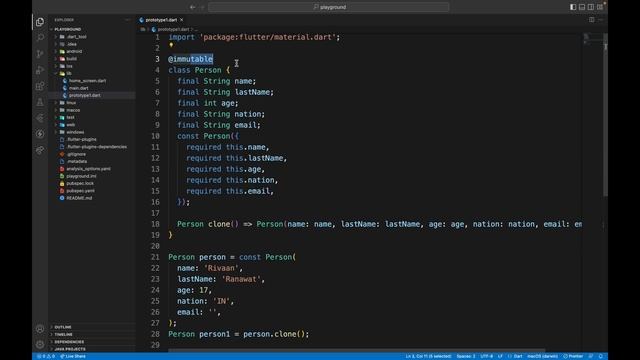Click errors and warnings count in status bar
Screen dimensions: 640x360
pos(46,356)
